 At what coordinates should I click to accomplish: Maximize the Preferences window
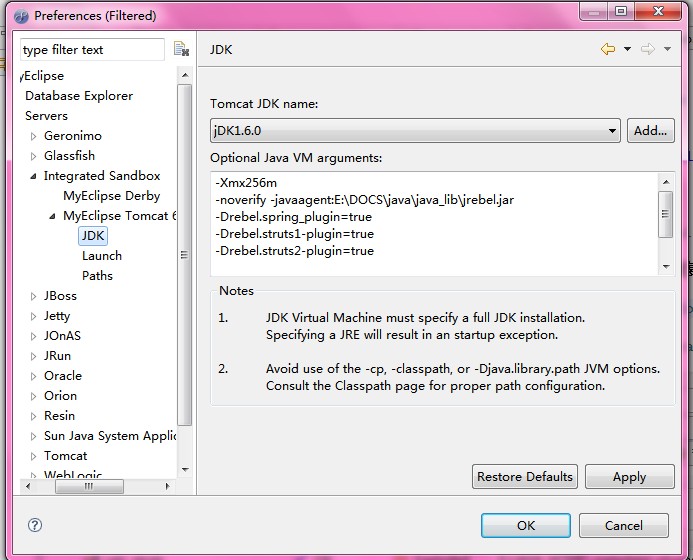click(621, 11)
